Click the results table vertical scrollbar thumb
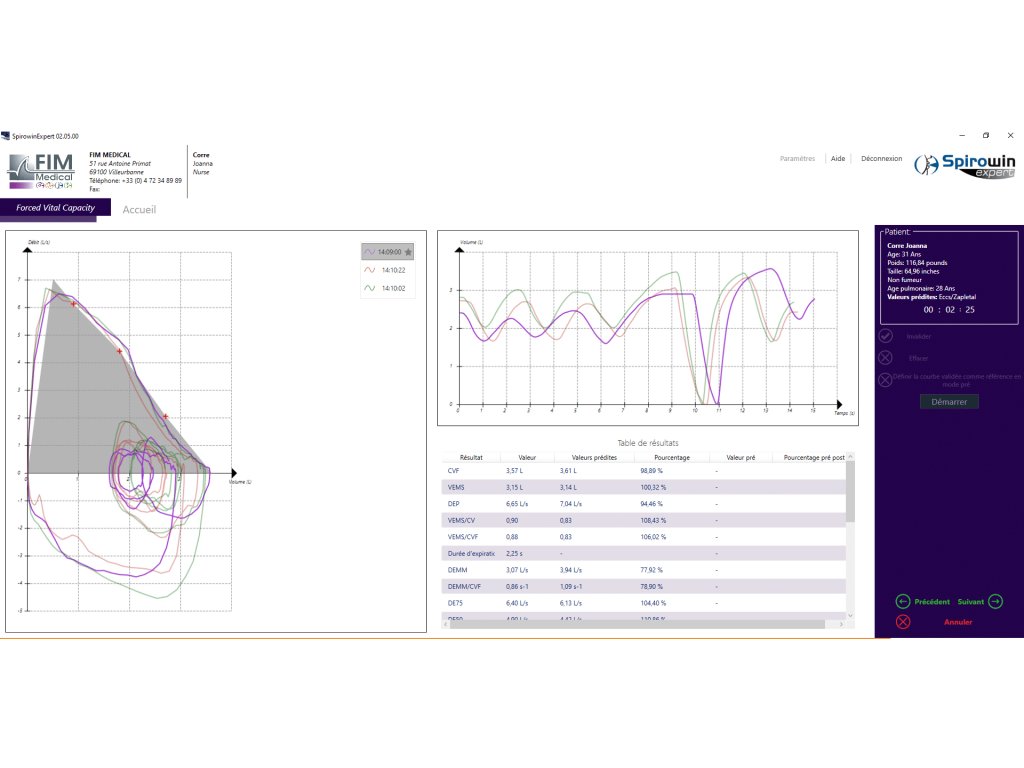The width and height of the screenshot is (1024, 768). tap(850, 491)
